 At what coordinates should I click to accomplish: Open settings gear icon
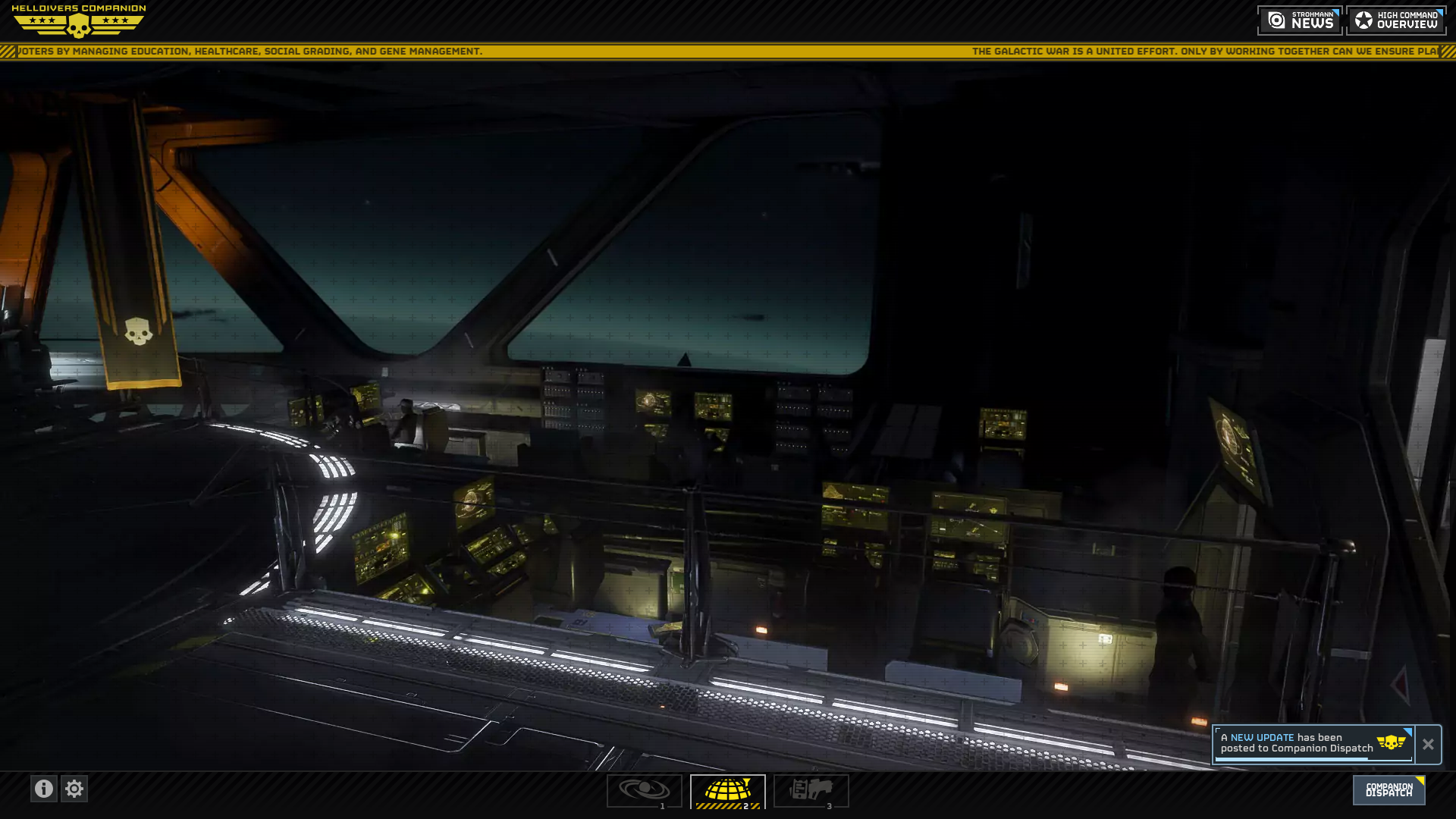pyautogui.click(x=74, y=789)
